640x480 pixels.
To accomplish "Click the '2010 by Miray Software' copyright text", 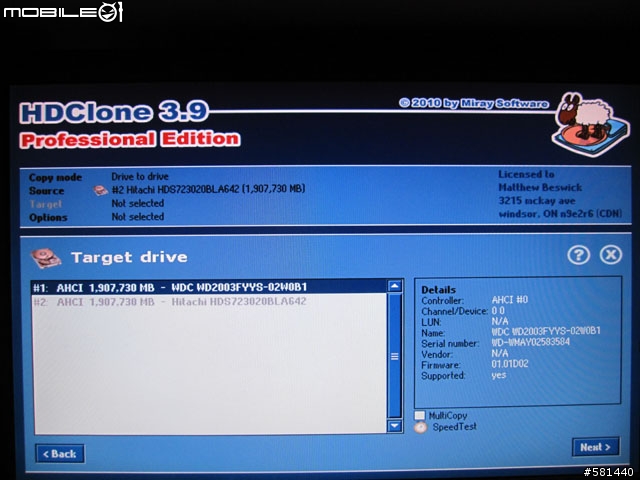I will 474,103.
